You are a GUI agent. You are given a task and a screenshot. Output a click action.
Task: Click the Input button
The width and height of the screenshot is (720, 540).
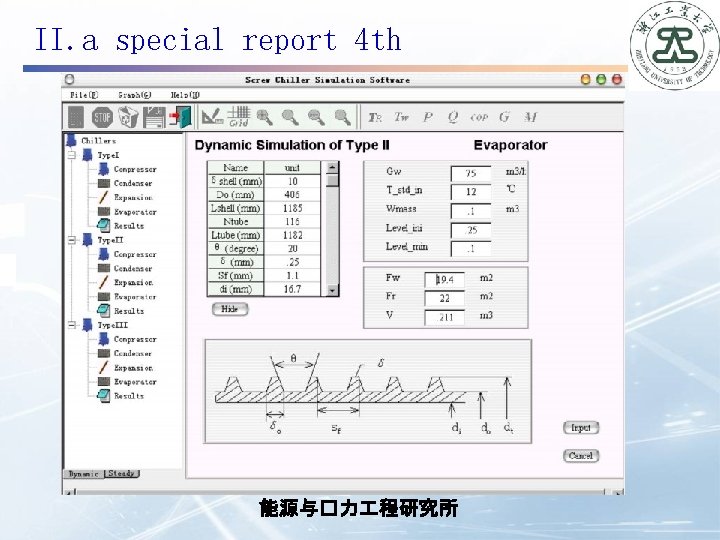[x=581, y=428]
